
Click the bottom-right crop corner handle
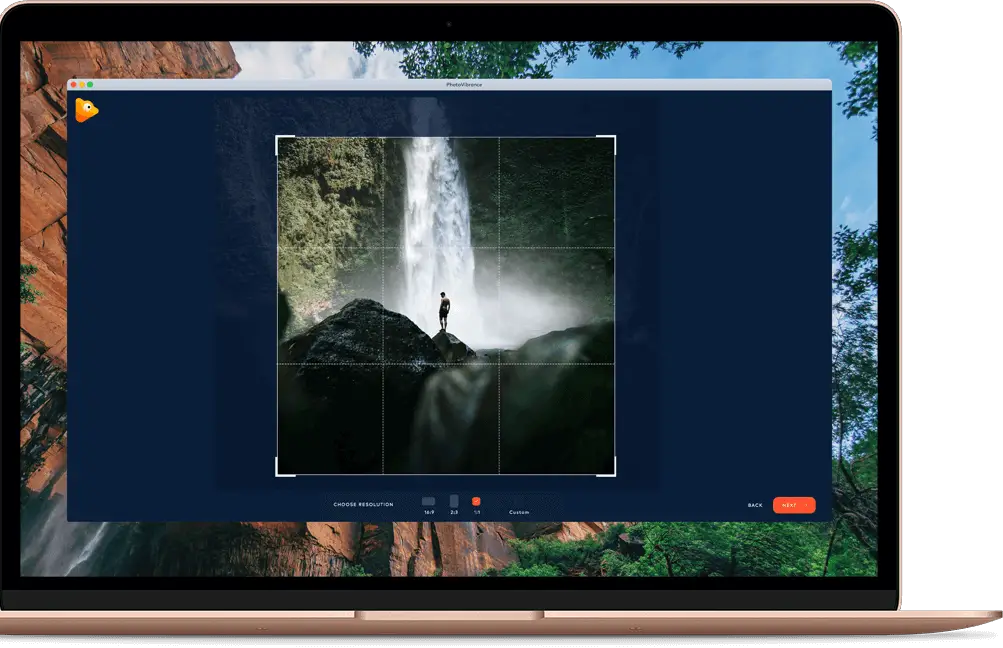[x=612, y=472]
